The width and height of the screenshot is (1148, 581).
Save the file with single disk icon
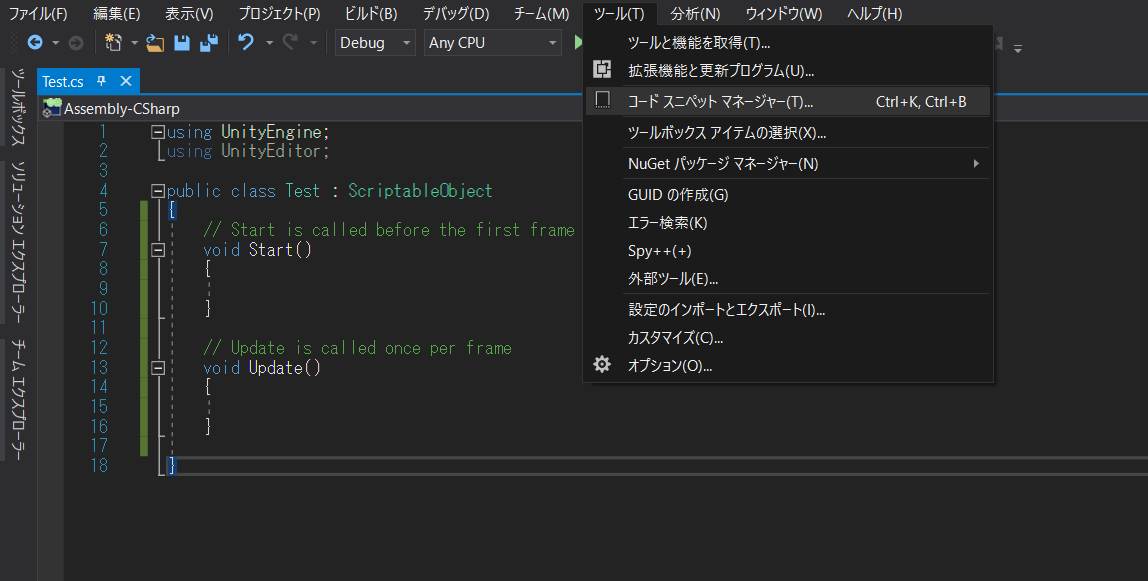coord(182,43)
